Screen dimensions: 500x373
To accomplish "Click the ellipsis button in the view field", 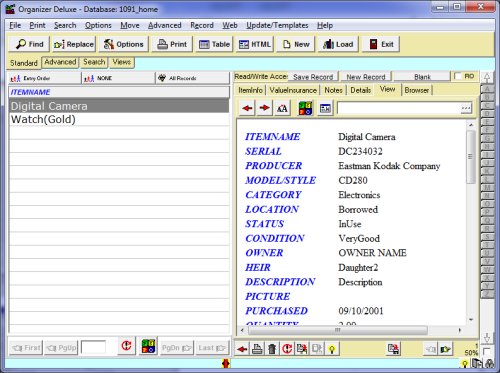I will [466, 108].
